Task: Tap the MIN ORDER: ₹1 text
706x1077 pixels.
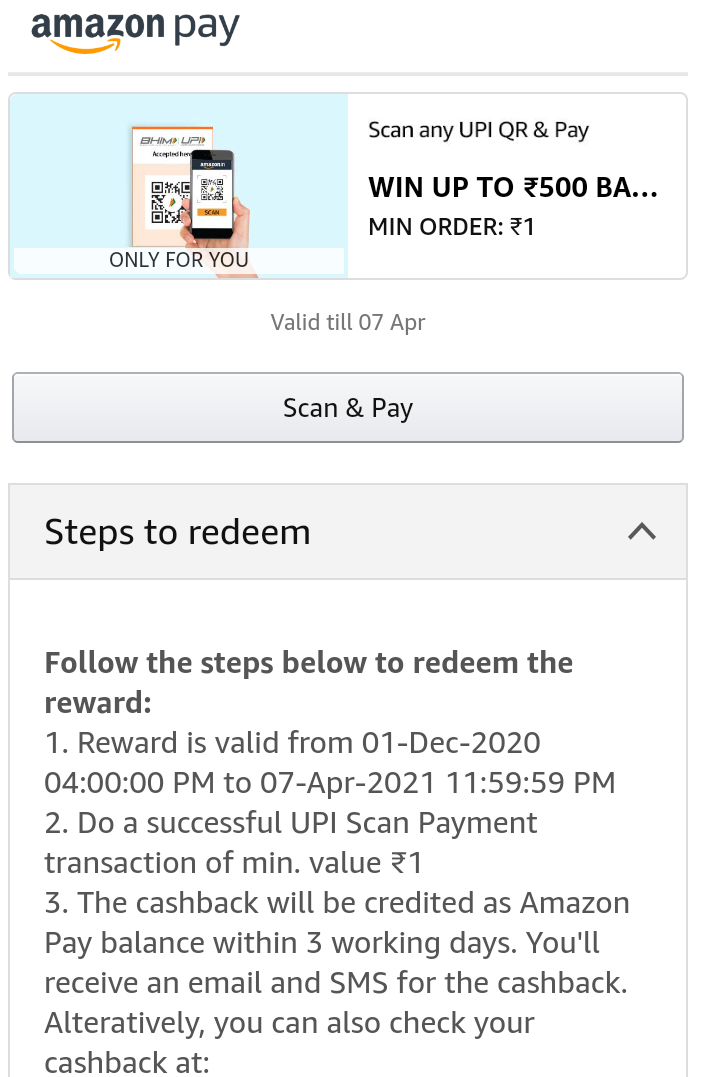Action: click(x=452, y=227)
